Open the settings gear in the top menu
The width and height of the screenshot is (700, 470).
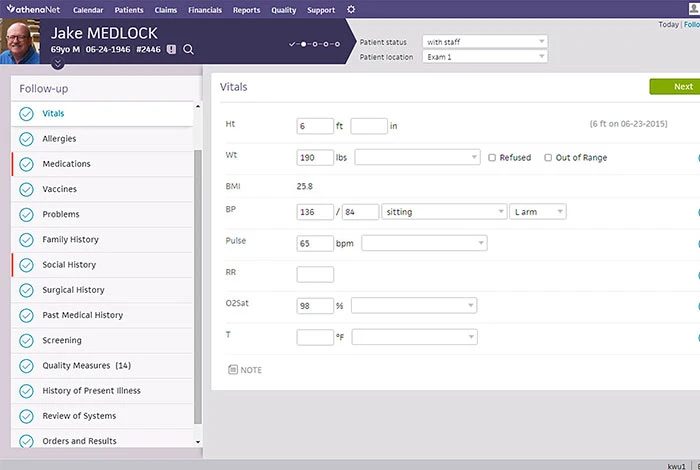click(x=351, y=10)
